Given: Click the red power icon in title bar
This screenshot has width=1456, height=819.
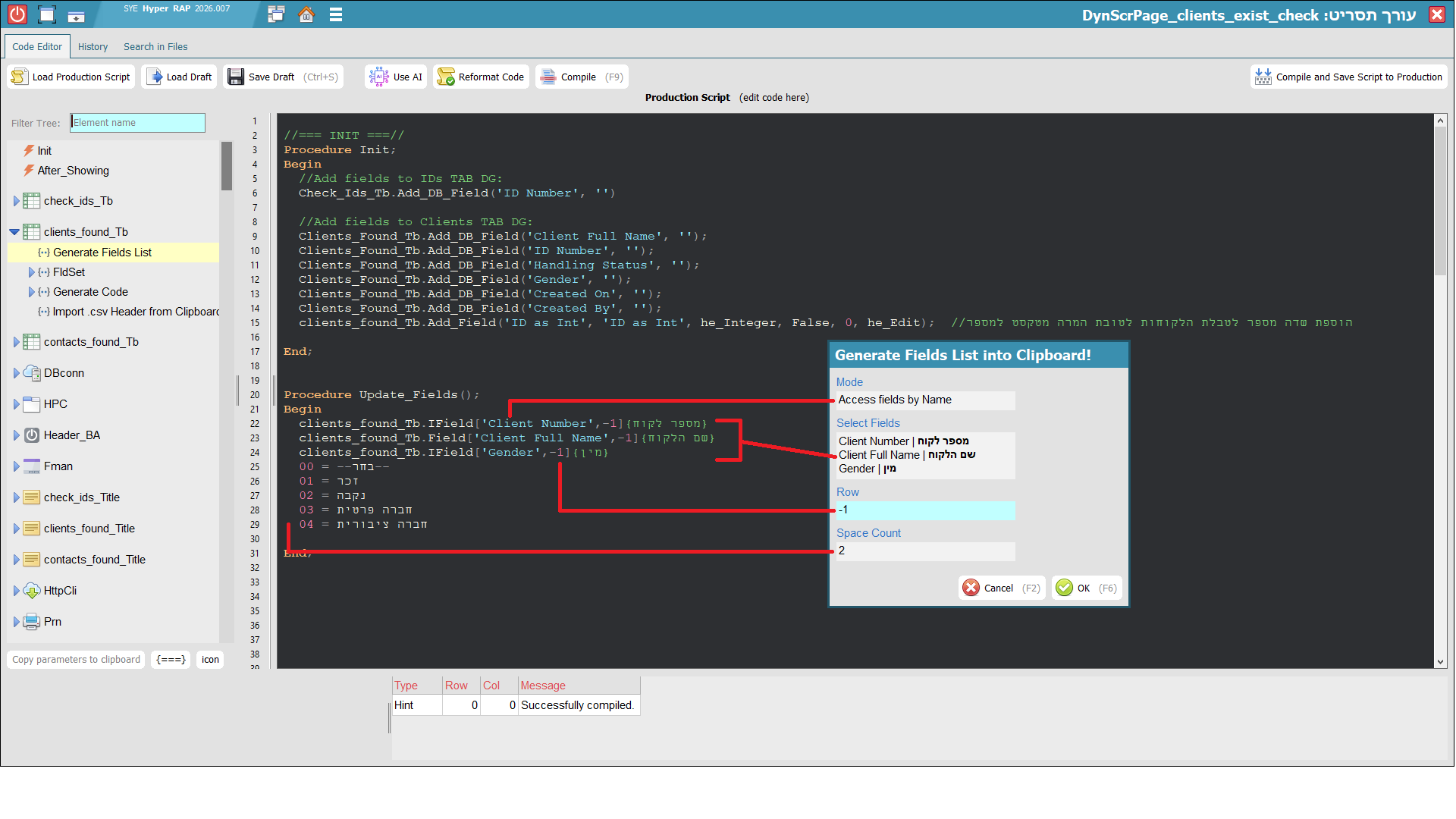Looking at the screenshot, I should coord(17,14).
